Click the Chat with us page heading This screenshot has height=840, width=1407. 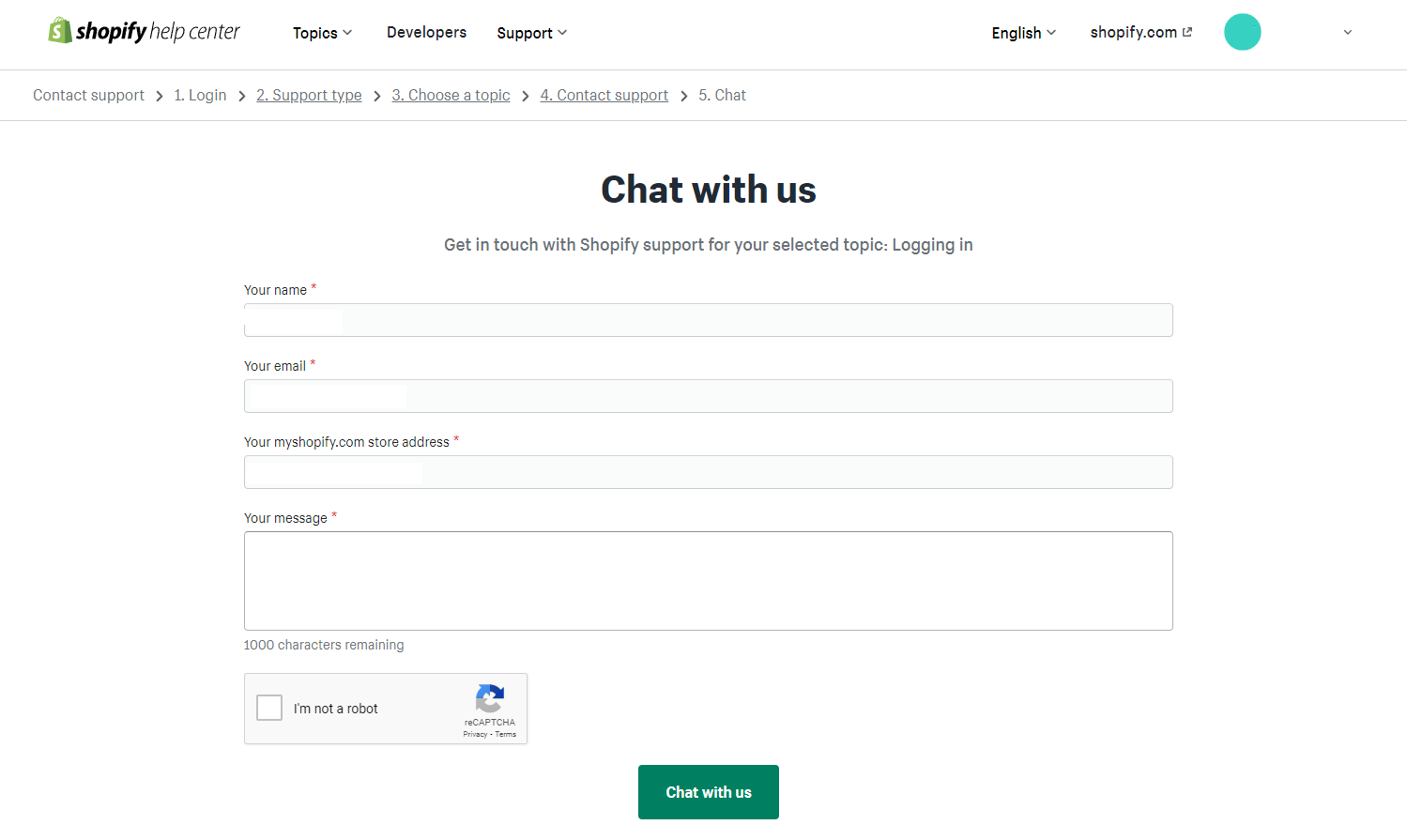(x=708, y=190)
